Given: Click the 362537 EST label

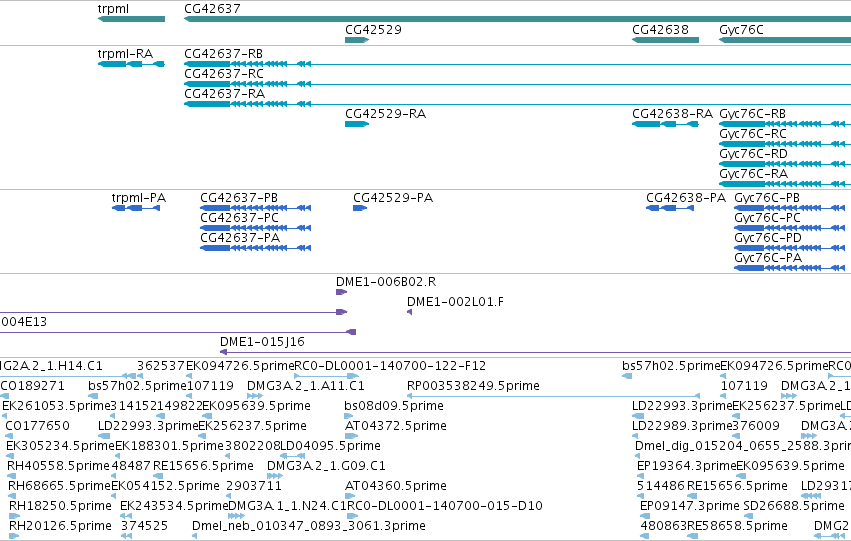Looking at the screenshot, I should point(161,366).
